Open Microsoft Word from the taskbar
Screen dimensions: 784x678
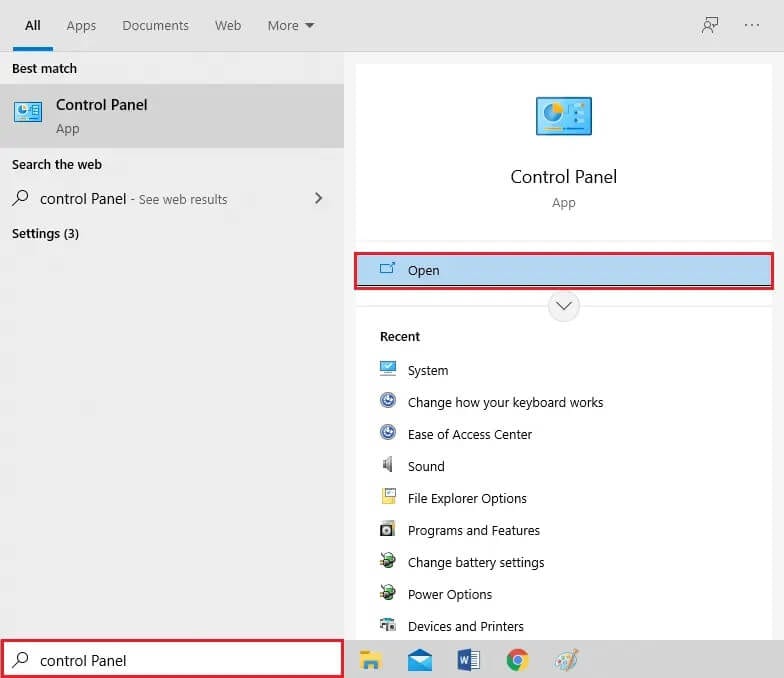[468, 660]
